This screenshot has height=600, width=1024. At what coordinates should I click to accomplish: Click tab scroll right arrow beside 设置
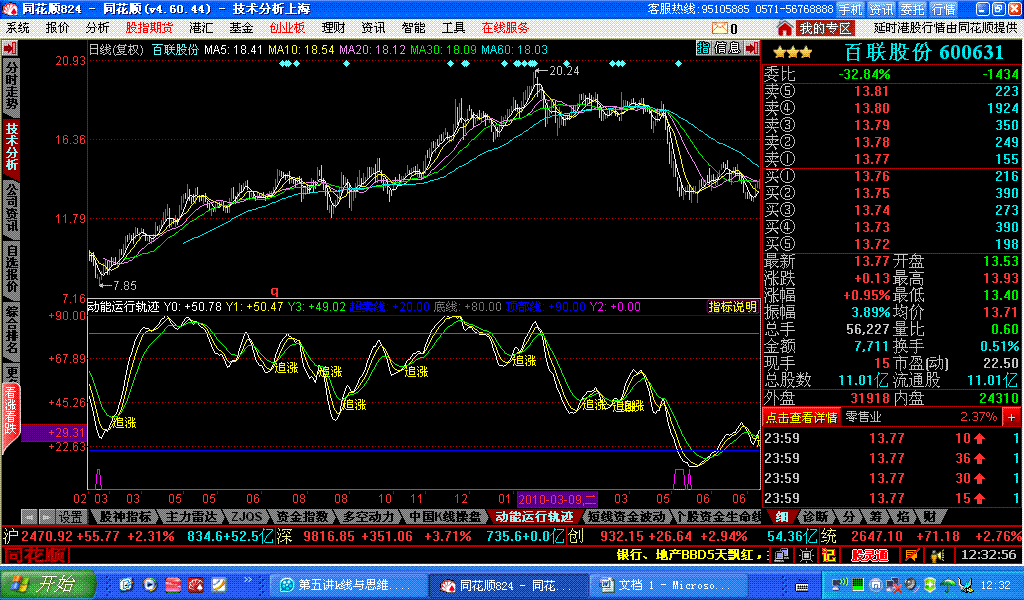tap(46, 517)
